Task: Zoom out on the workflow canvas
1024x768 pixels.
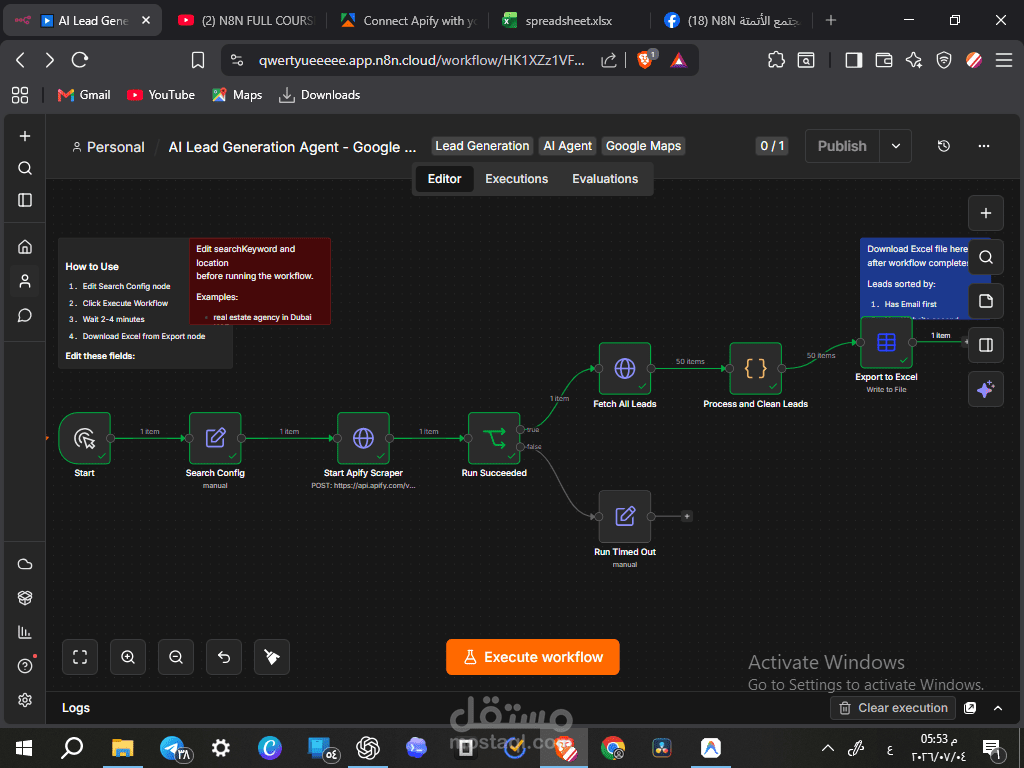Action: tap(176, 657)
